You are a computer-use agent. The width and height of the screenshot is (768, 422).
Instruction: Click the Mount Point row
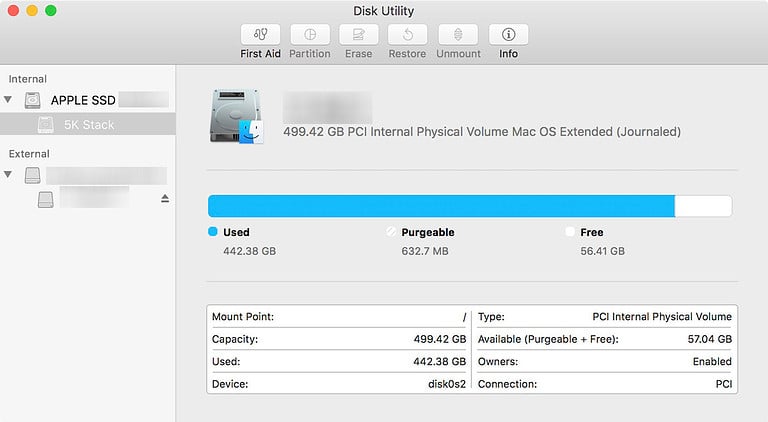[339, 317]
